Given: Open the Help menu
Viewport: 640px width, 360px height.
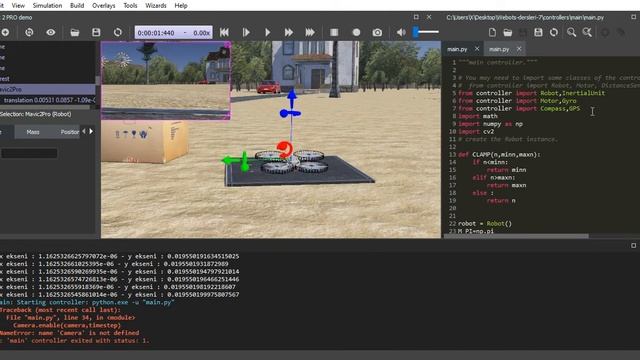Looking at the screenshot, I should [181, 6].
